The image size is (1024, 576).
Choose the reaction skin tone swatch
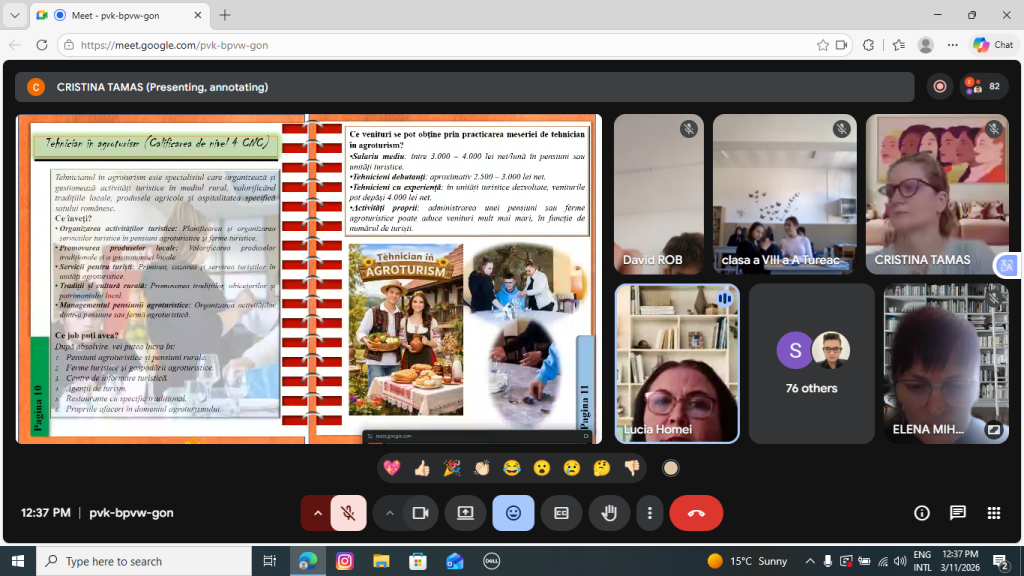tap(671, 467)
